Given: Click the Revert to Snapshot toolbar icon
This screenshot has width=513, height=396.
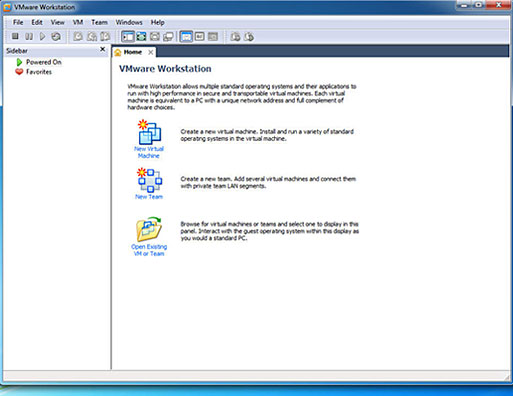Looking at the screenshot, I should 92,36.
